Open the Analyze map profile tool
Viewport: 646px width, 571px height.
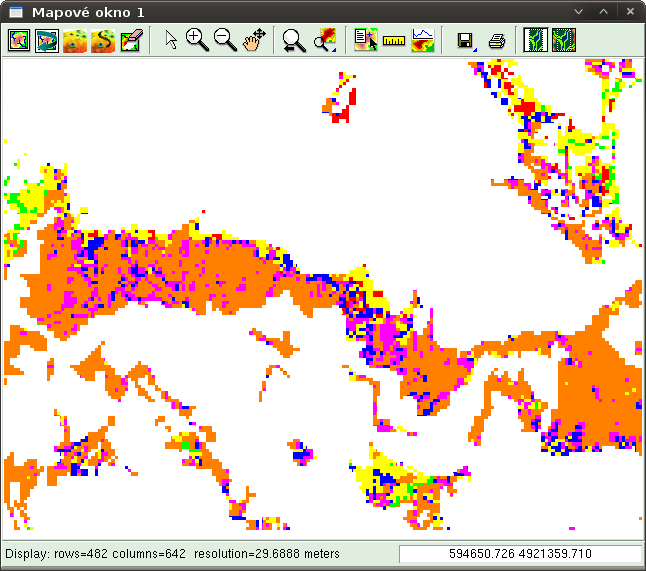pos(423,40)
